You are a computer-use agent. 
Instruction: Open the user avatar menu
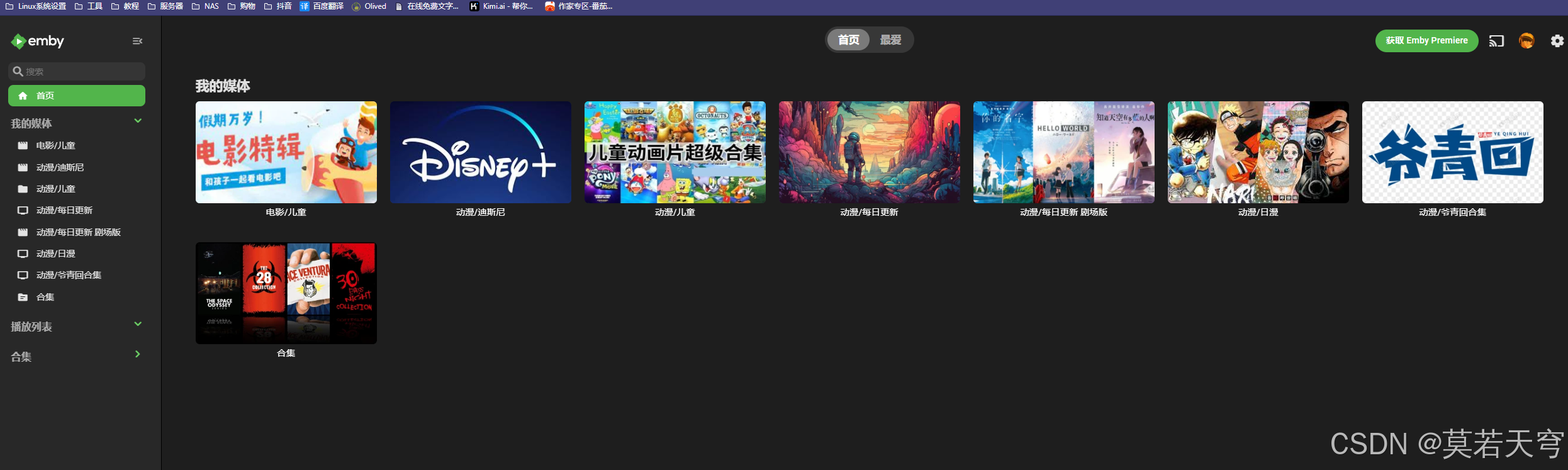click(1526, 41)
